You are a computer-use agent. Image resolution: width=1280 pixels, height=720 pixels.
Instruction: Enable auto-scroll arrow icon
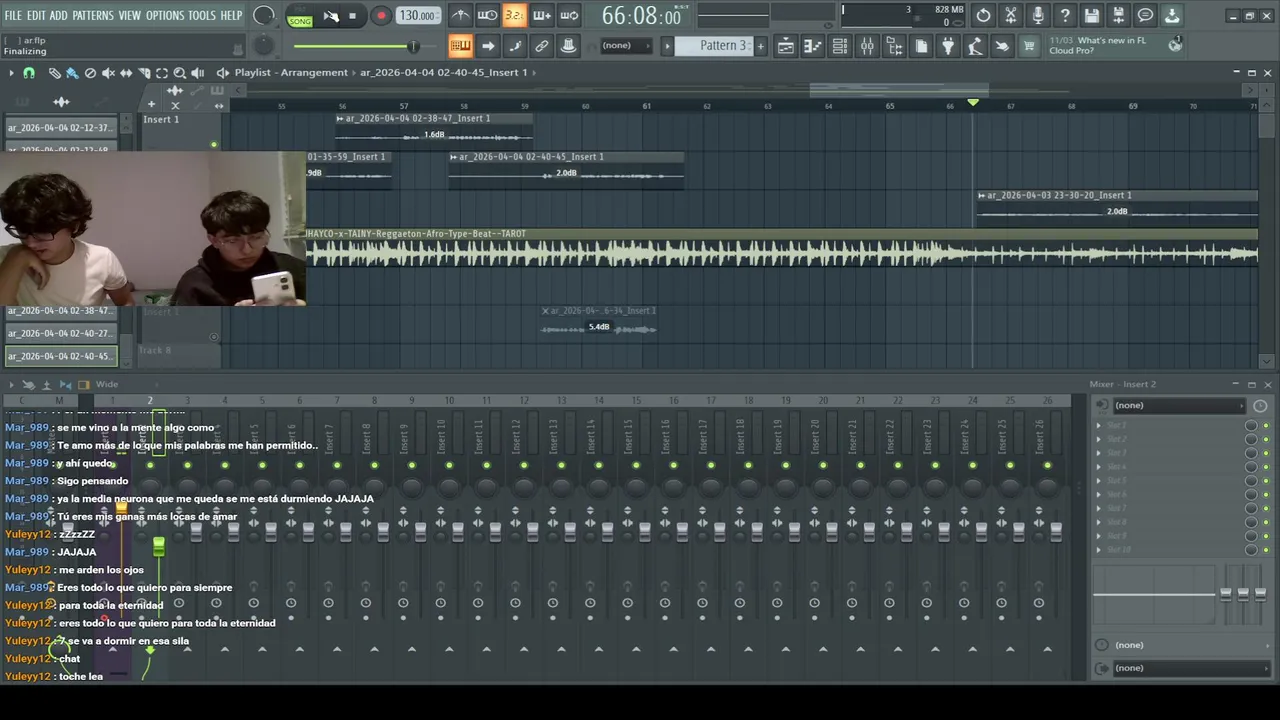487,46
